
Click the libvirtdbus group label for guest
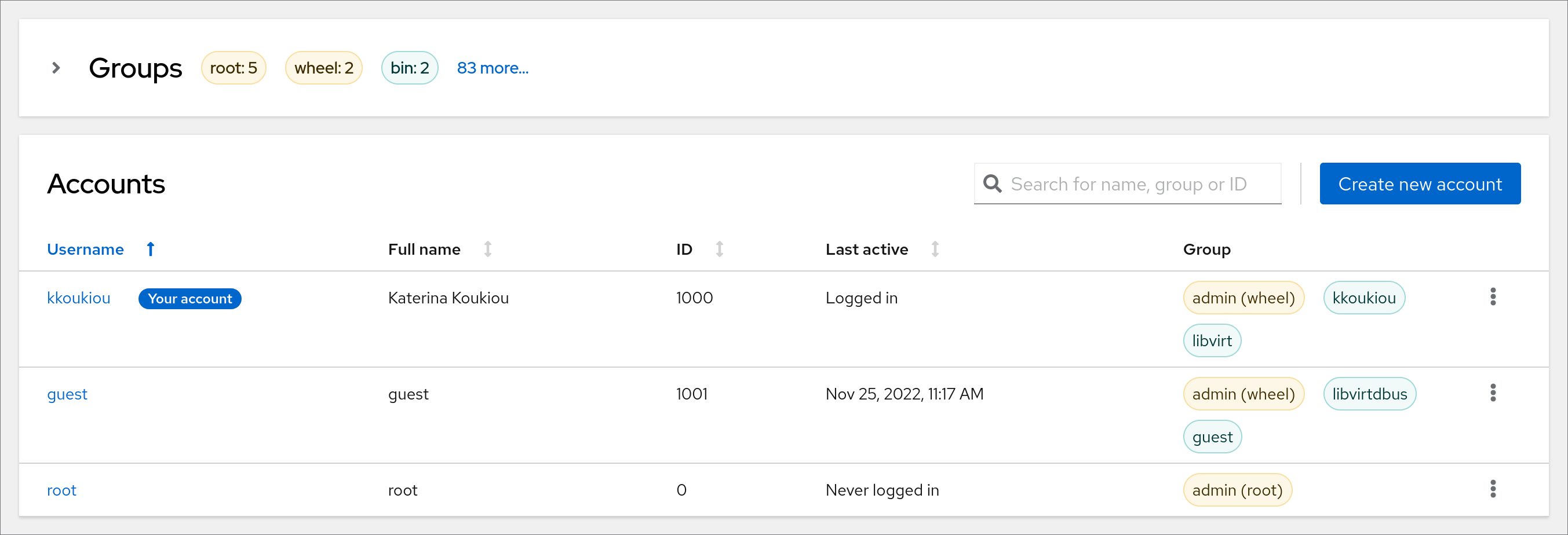1370,394
